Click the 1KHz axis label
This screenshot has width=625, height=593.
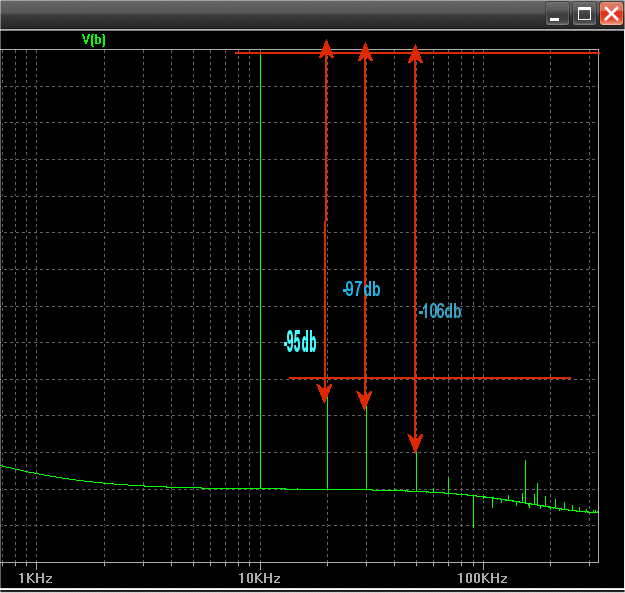[35, 578]
